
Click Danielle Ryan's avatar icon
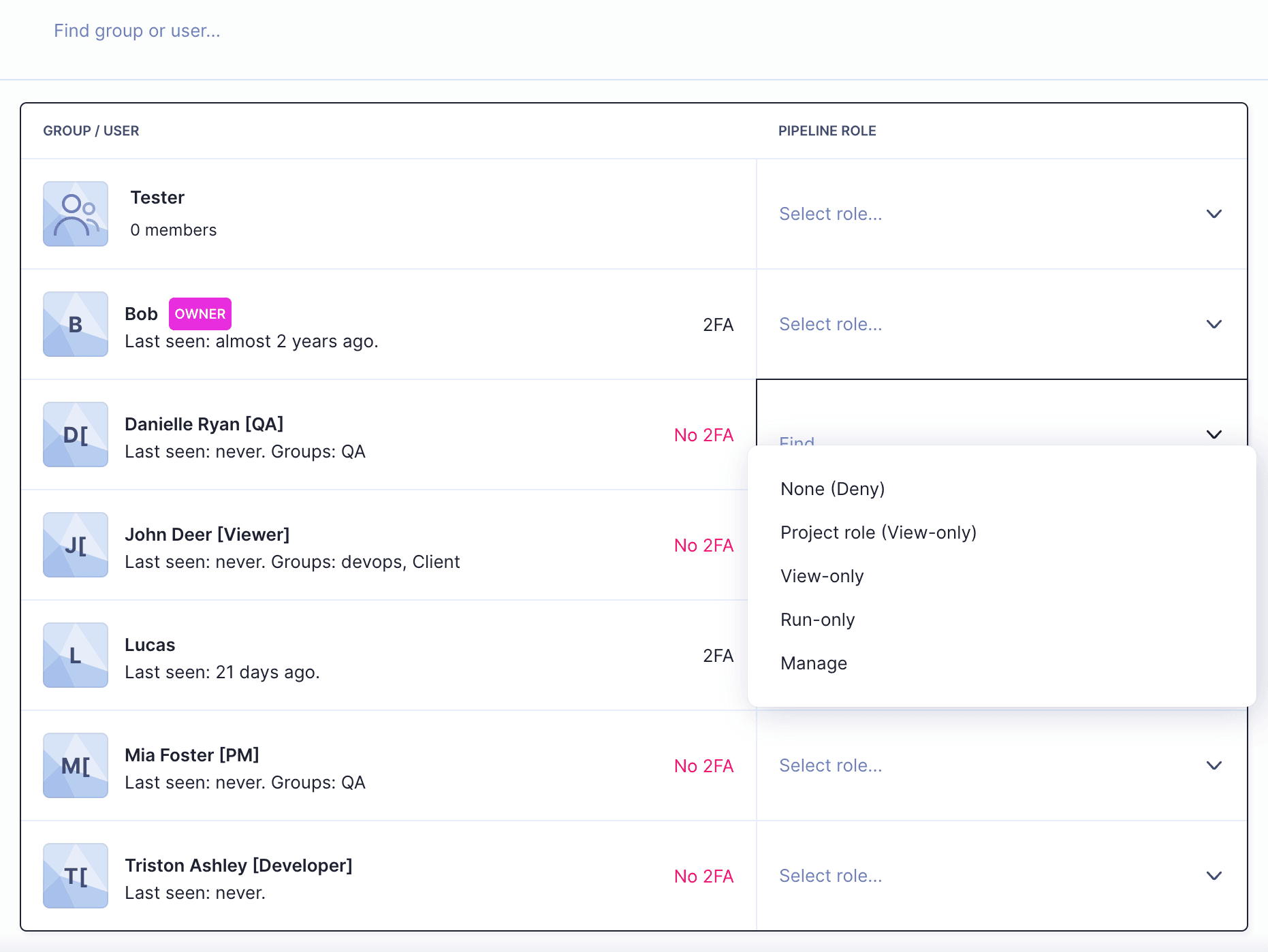[x=76, y=434]
